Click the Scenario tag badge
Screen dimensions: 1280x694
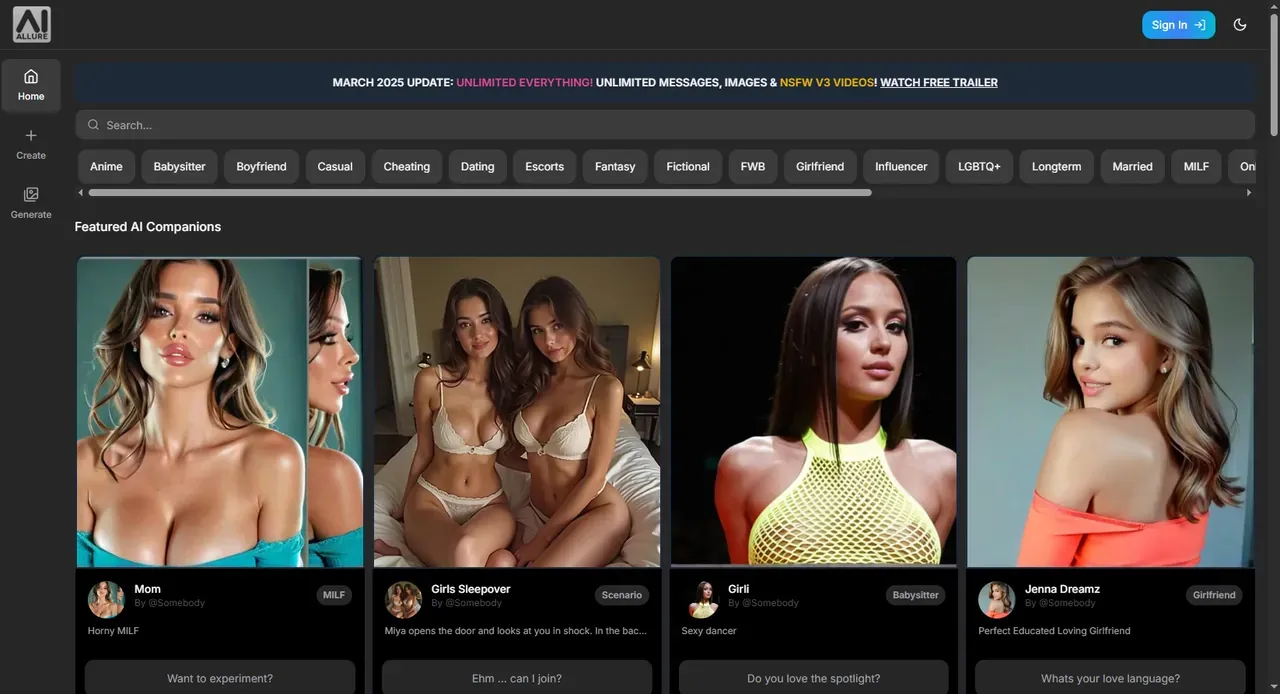pyautogui.click(x=621, y=595)
